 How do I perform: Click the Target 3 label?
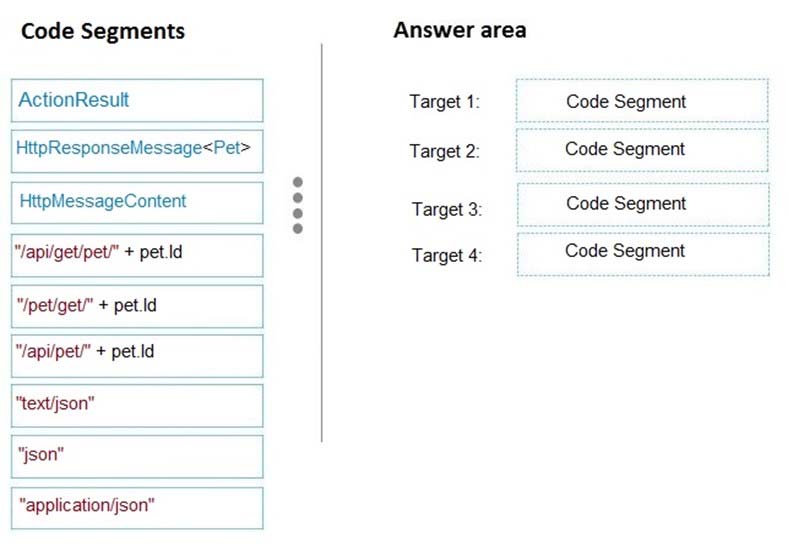447,209
